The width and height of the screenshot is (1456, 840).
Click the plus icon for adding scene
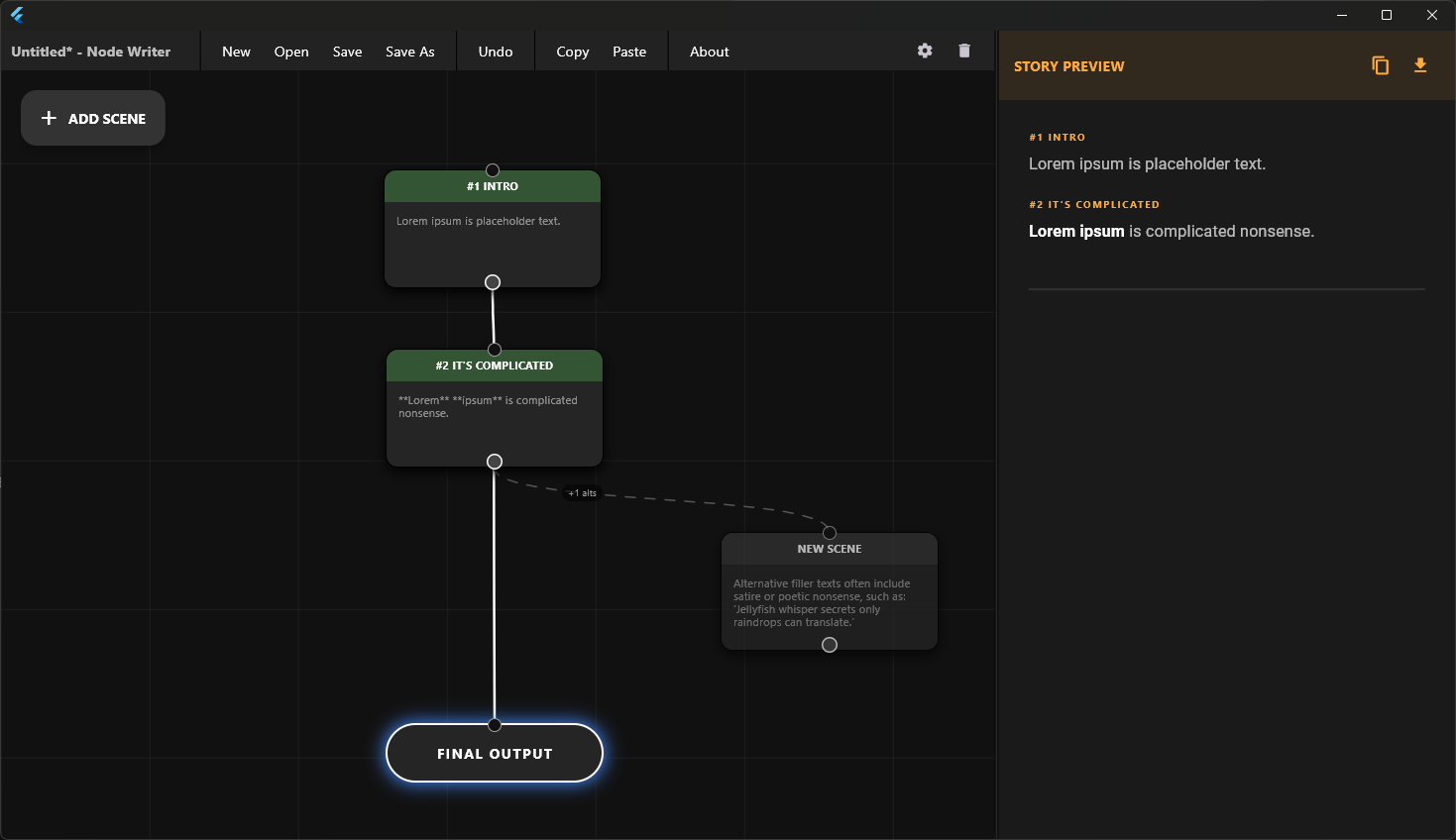49,118
